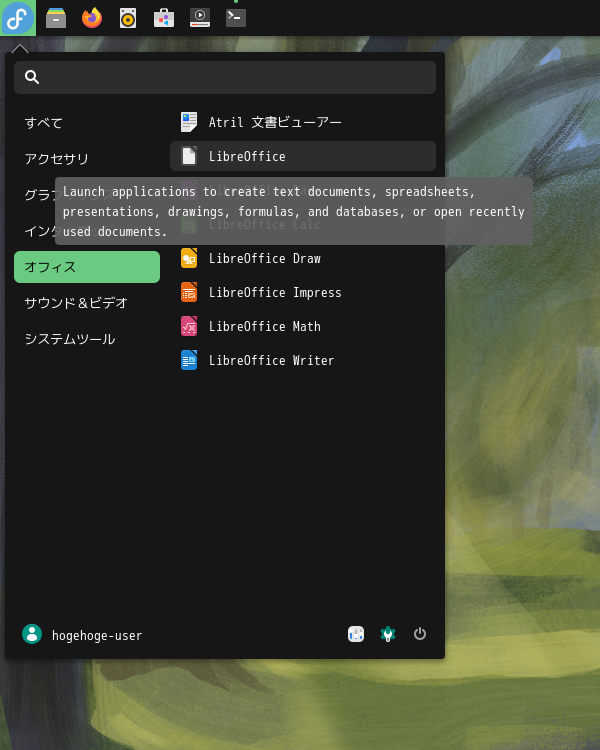Launch the video player panel icon

(200, 18)
